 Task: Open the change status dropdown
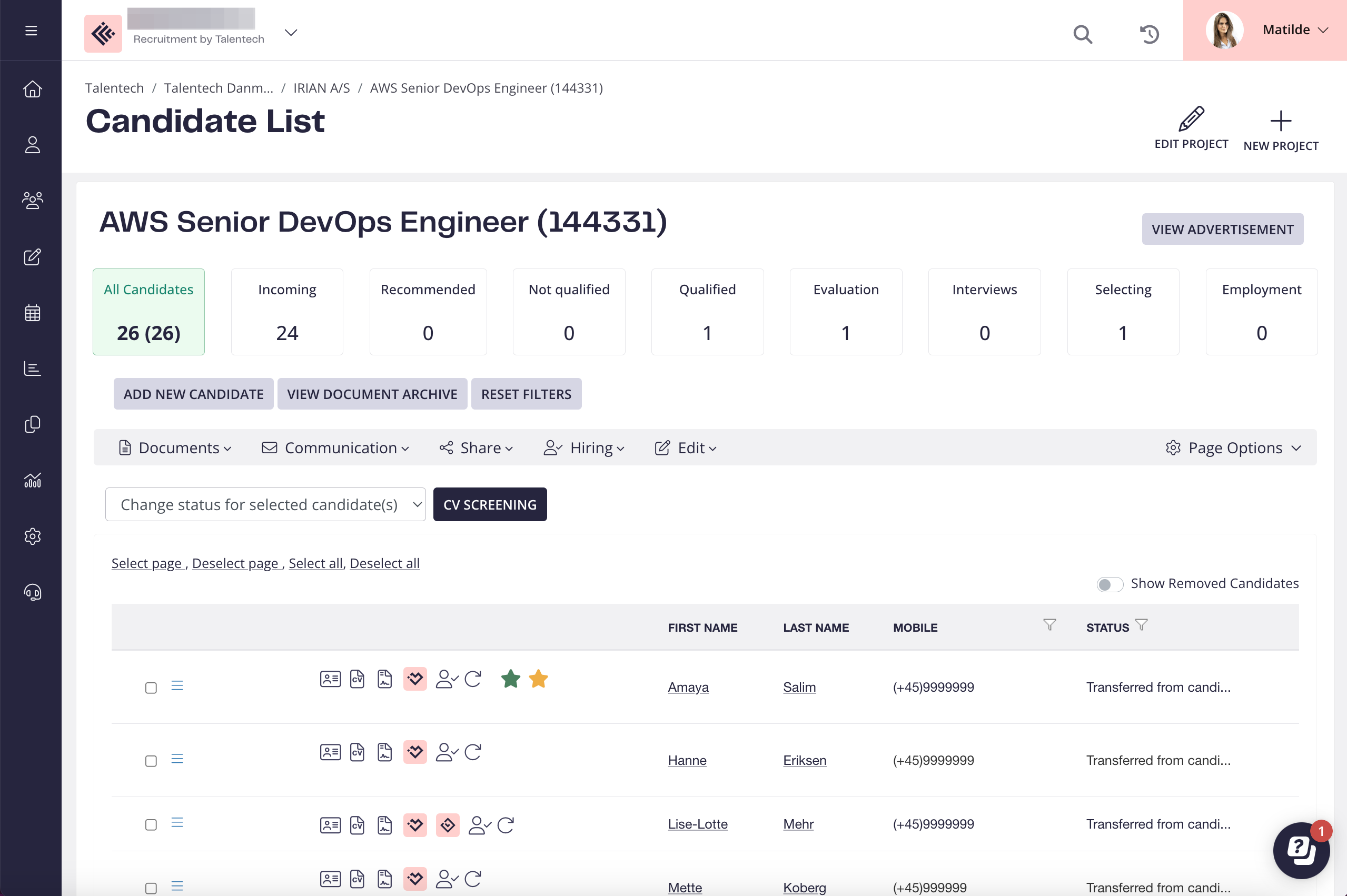coord(265,504)
